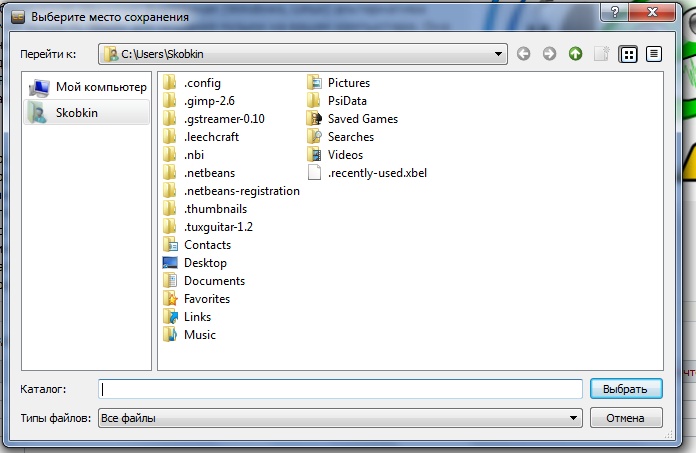Click the 'Каталог' text input field
696x453 pixels.
pyautogui.click(x=340, y=389)
